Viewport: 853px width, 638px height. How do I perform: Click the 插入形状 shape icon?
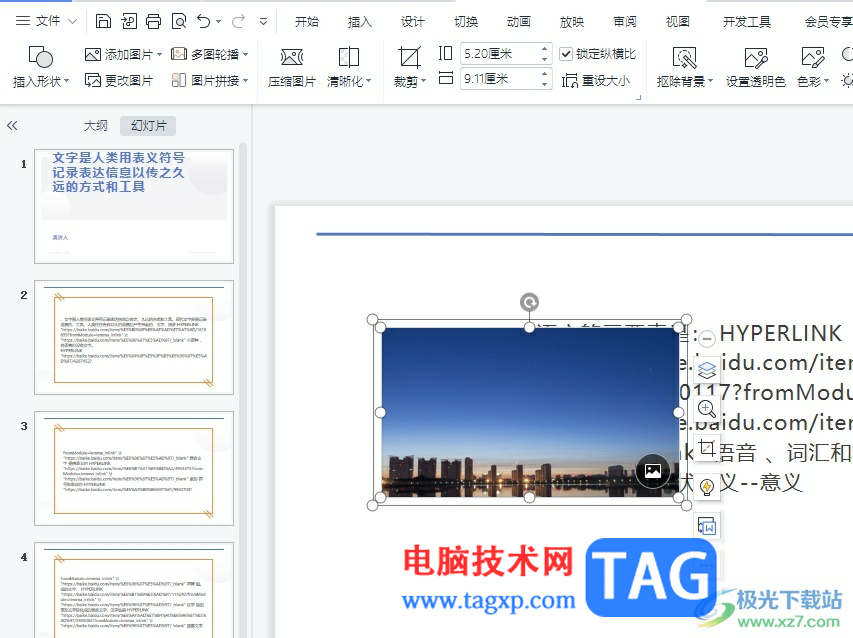tap(40, 57)
